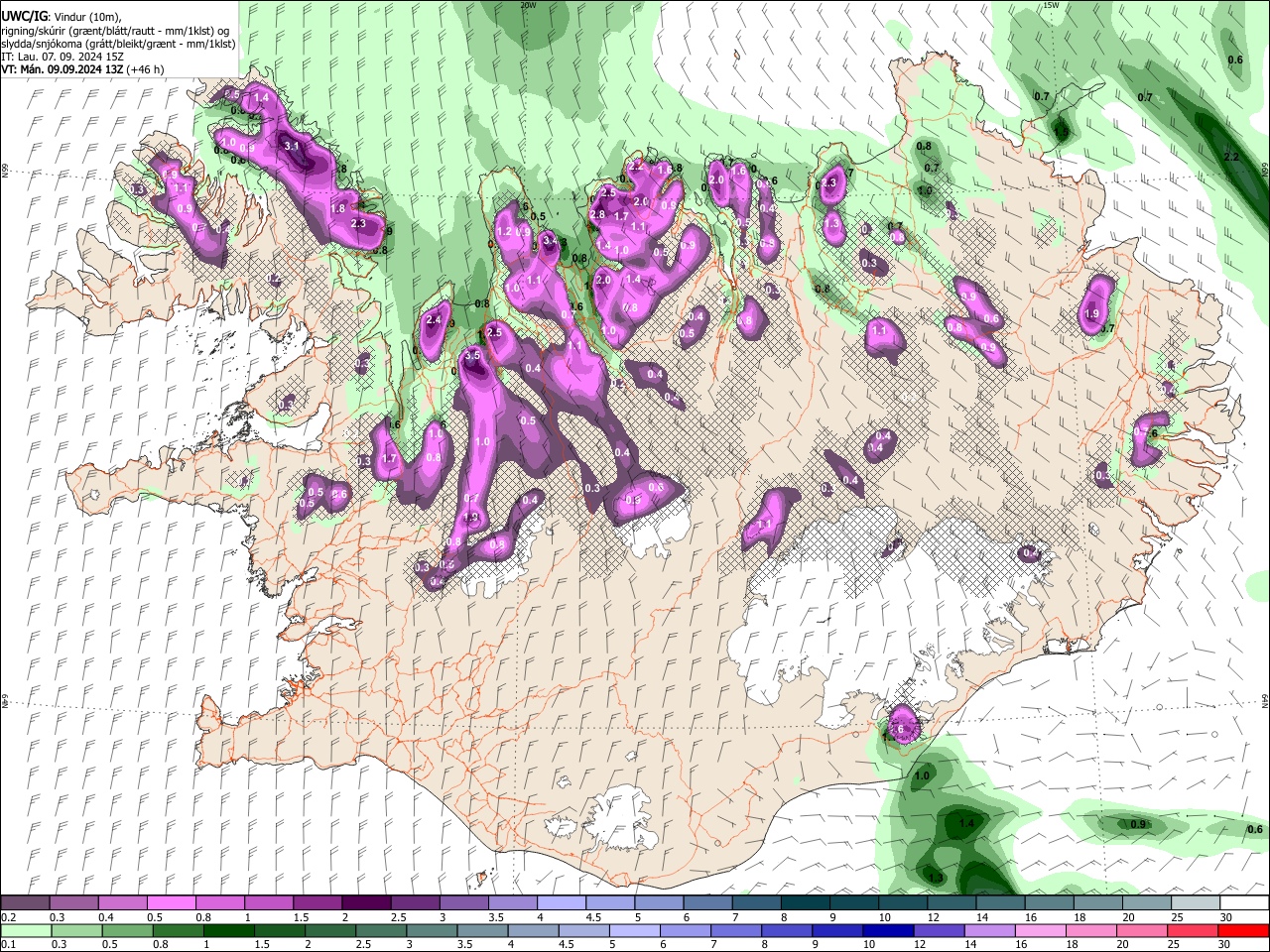Select the 'UWC/IG: Vindur (10m),' title text
The width and height of the screenshot is (1270, 952).
click(x=62, y=17)
